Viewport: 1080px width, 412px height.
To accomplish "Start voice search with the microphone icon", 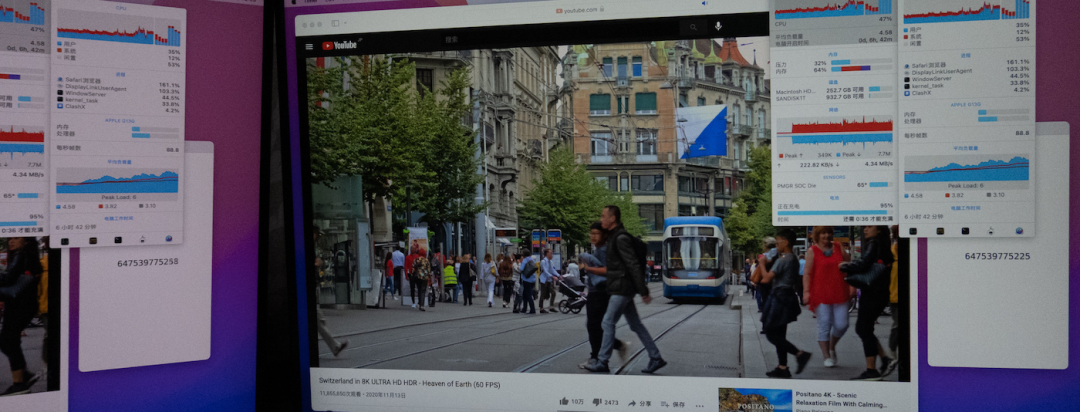I will (x=718, y=25).
